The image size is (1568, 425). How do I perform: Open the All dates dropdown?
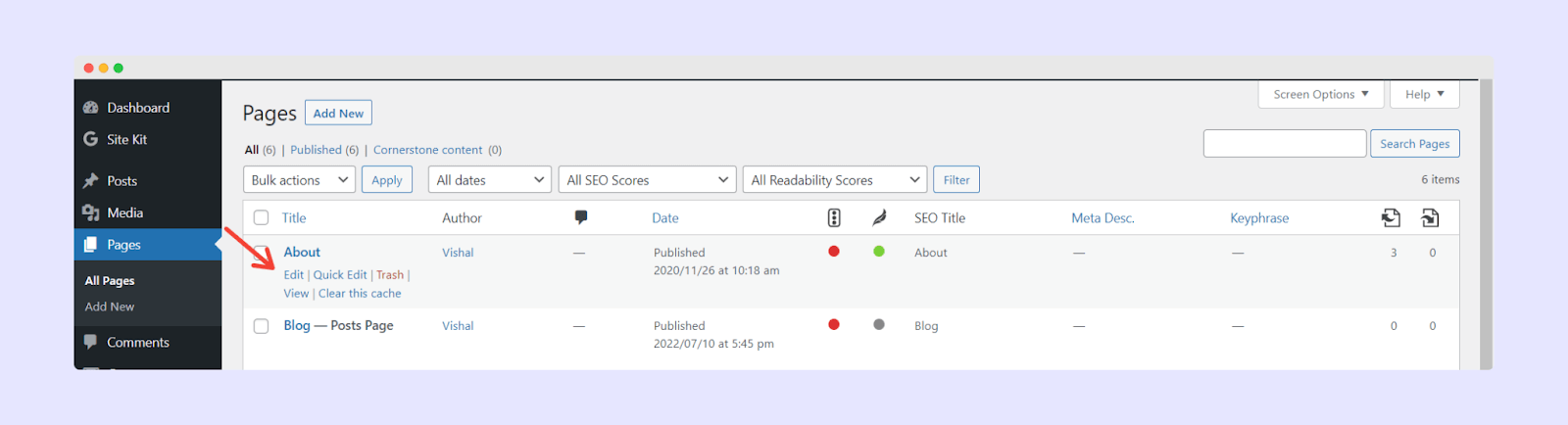pyautogui.click(x=489, y=180)
